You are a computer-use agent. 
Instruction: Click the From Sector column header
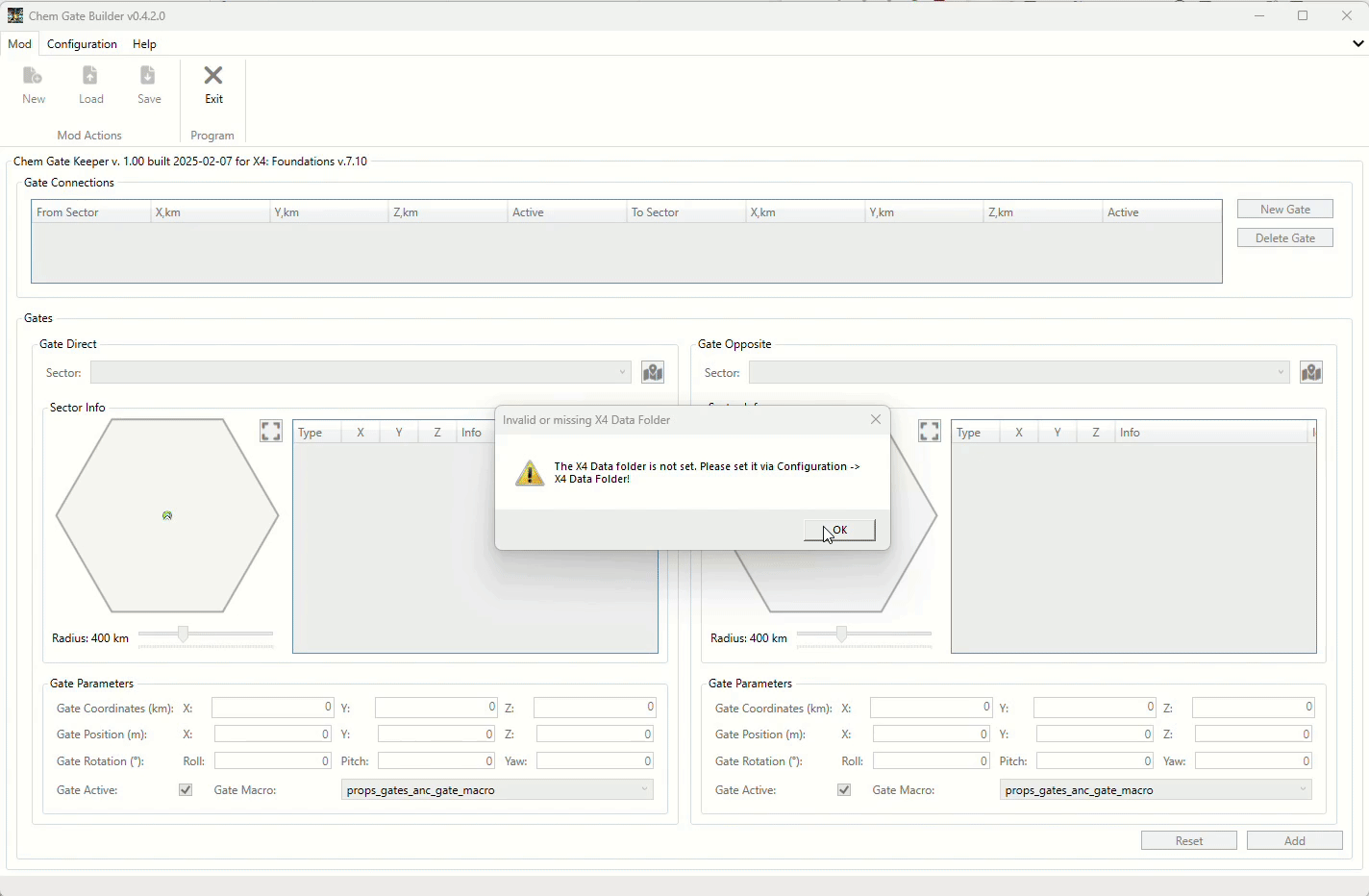pos(91,212)
